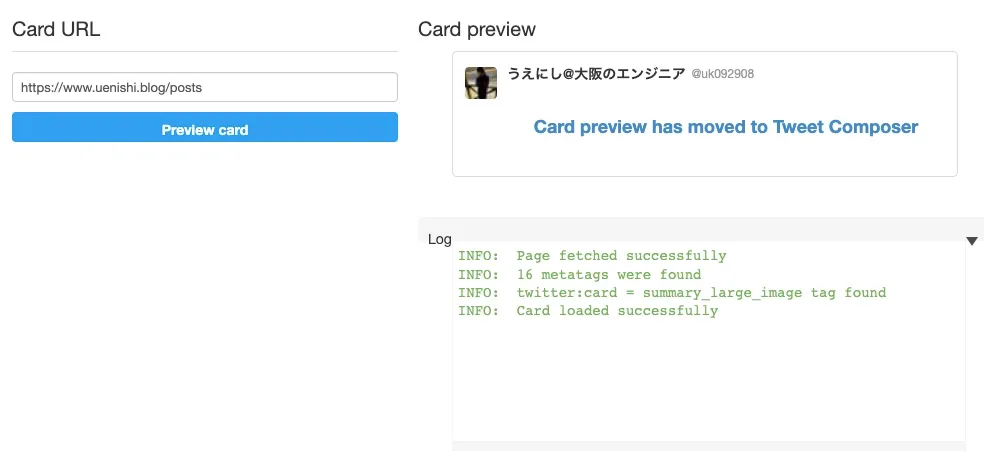Click the divider line under Card URL heading
This screenshot has width=984, height=457.
(205, 51)
